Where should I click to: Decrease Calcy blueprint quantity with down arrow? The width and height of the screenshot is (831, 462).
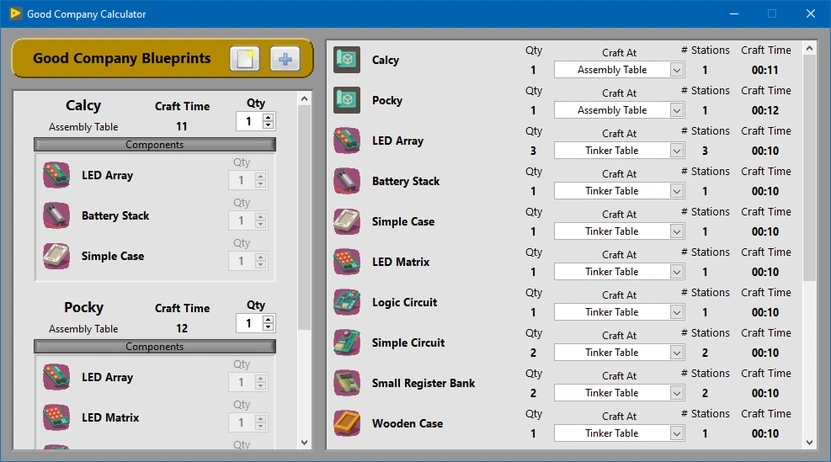coord(268,125)
